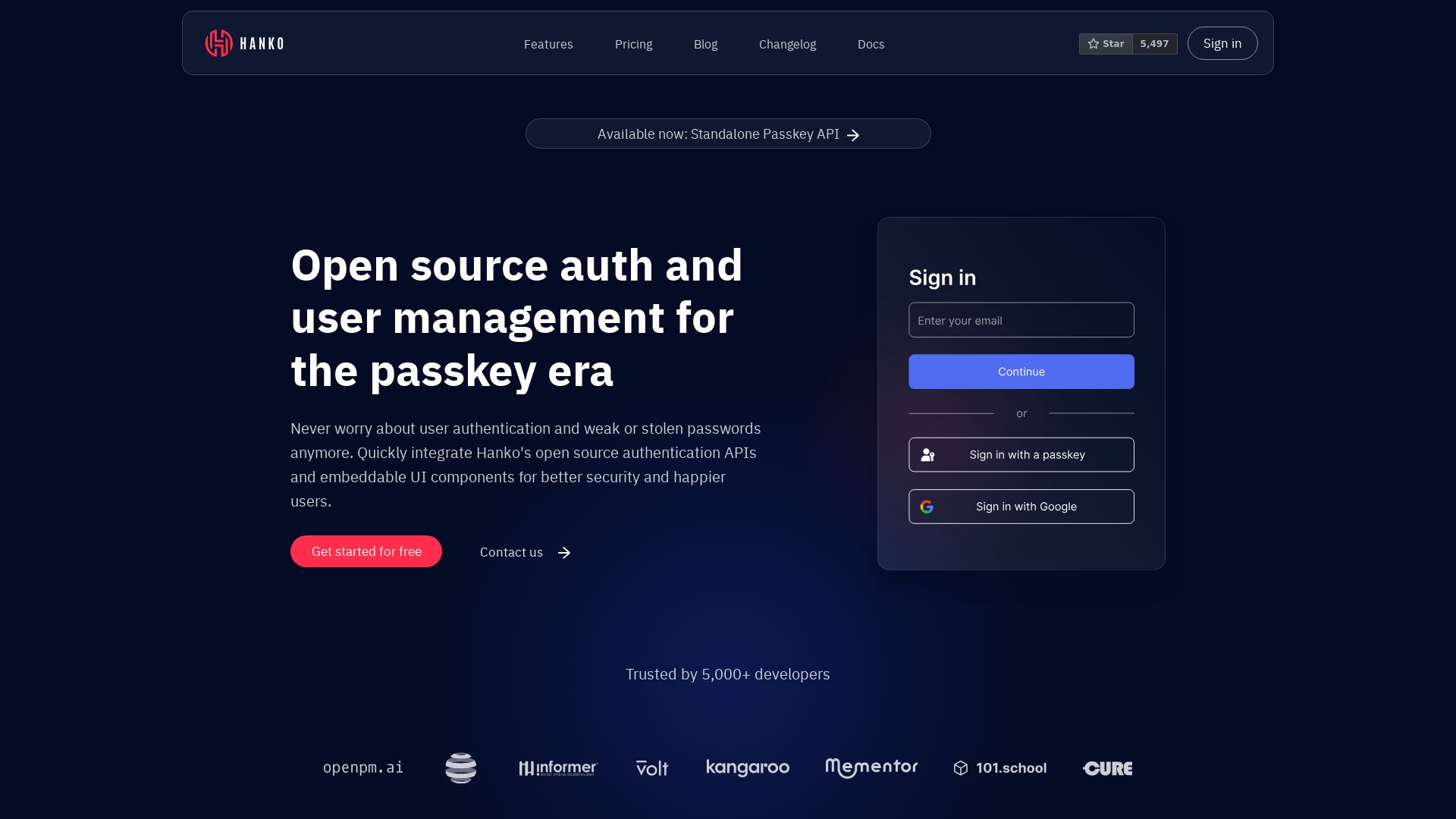This screenshot has height=819, width=1456.
Task: Click the arrow in the Passkey API banner
Action: (853, 135)
